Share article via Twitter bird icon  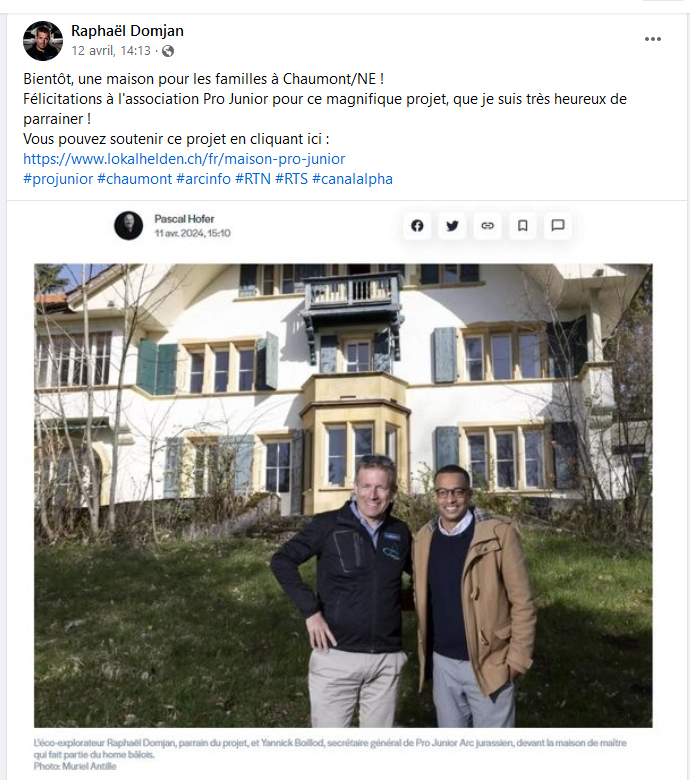(452, 226)
